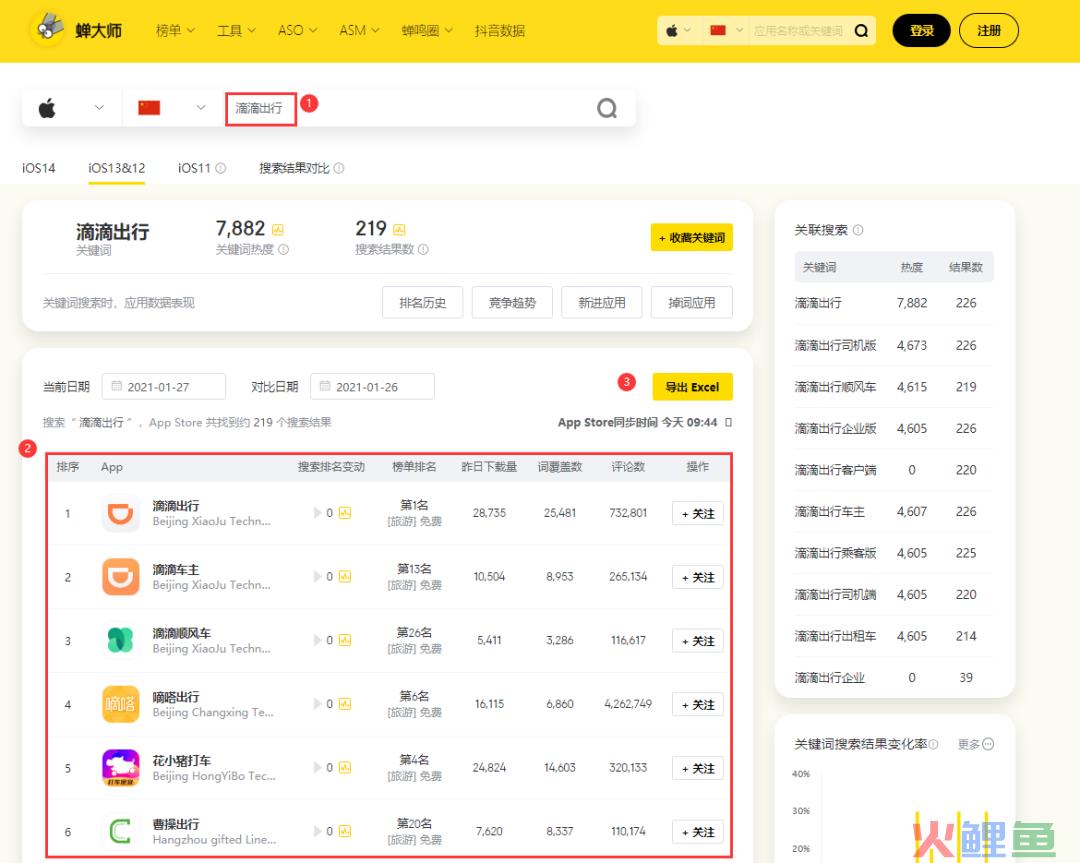The image size is (1080, 863).
Task: Click the 对比日期 field 2021-01-26
Action: coord(372,386)
